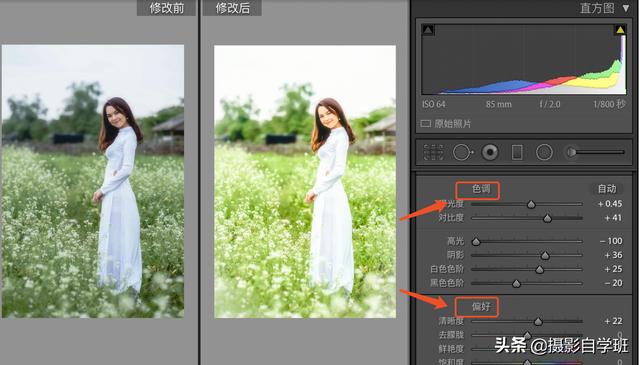The width and height of the screenshot is (640, 365).
Task: Click the shadows value +36
Action: coord(613,255)
